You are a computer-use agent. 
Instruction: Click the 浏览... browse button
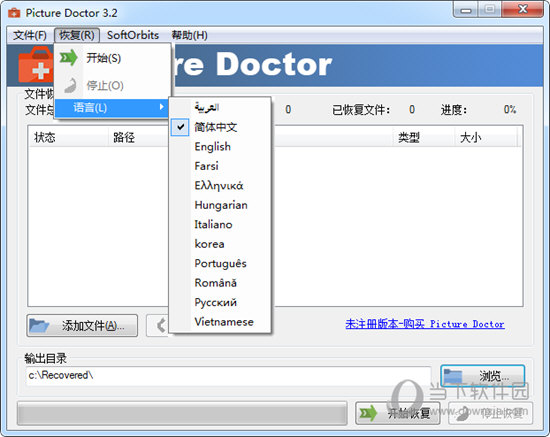(x=483, y=376)
